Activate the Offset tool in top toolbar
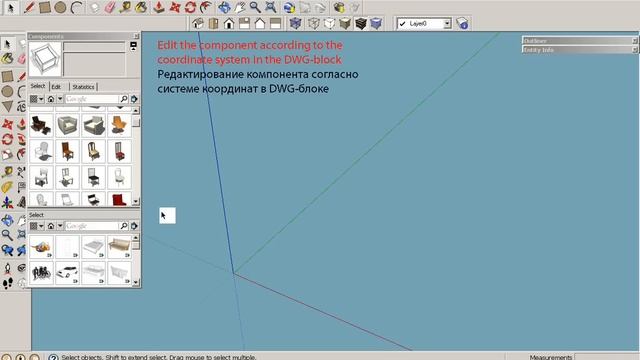640x360 pixels. pyautogui.click(x=206, y=7)
